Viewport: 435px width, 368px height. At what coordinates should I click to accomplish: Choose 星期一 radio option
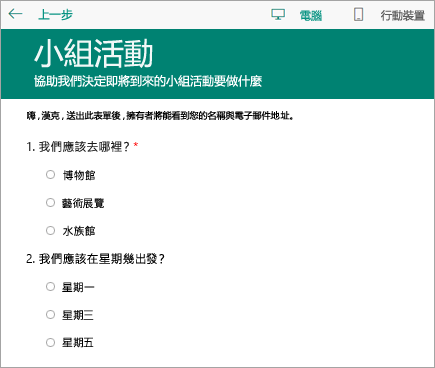click(50, 287)
